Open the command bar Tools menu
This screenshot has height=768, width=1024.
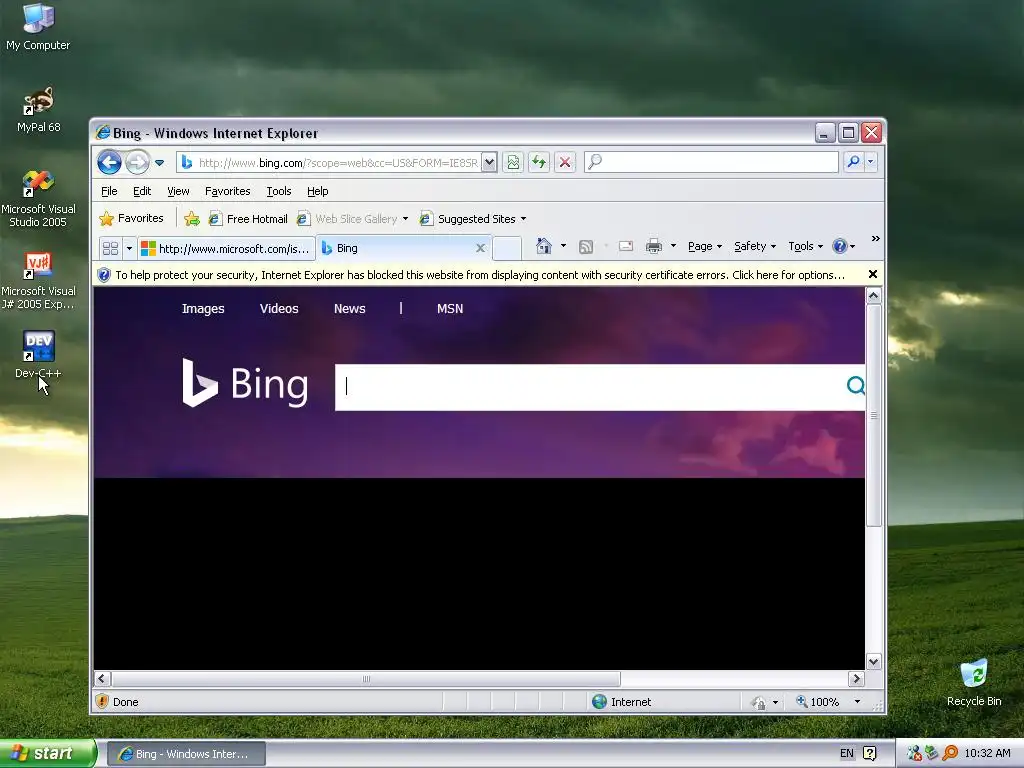pos(805,246)
